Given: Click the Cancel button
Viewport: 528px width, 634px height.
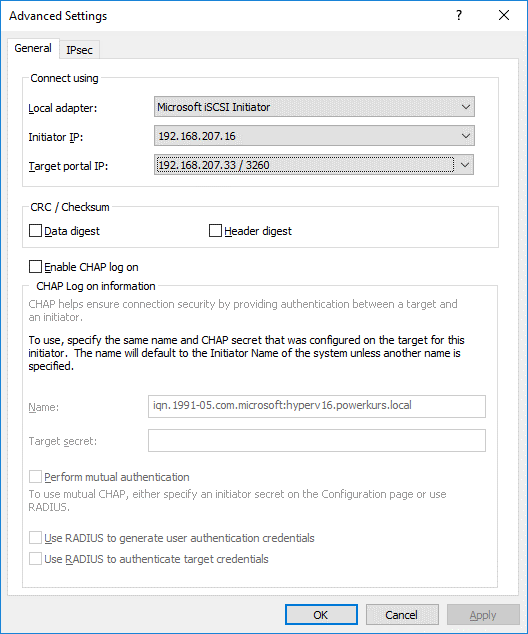Looking at the screenshot, I should click(402, 615).
